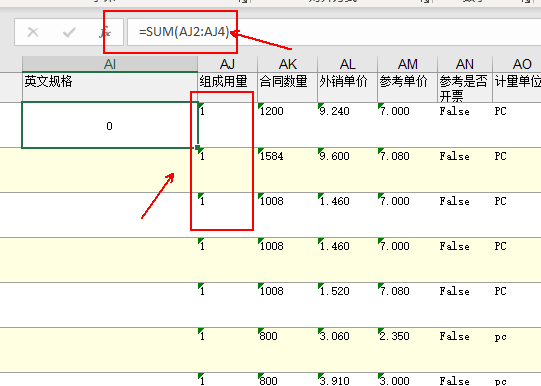Select column header AM
The height and width of the screenshot is (386, 541).
[407, 64]
